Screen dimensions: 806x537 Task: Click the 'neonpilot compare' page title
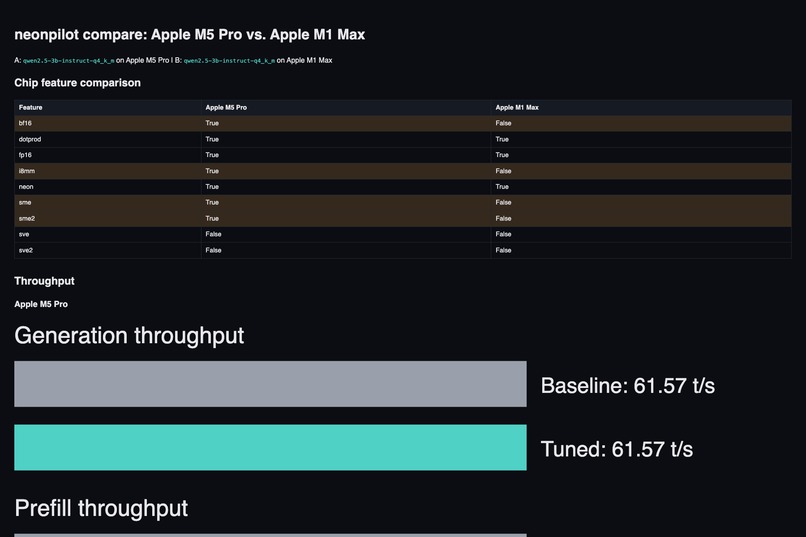click(190, 34)
